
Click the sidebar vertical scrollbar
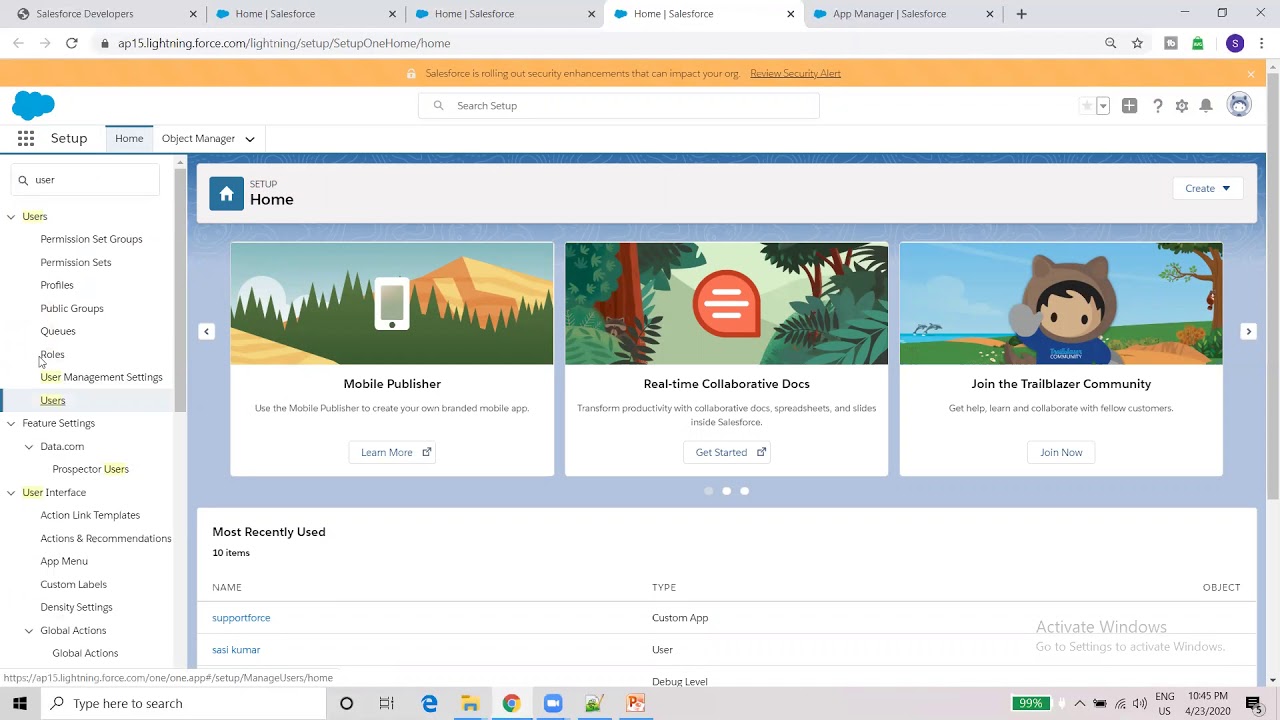coord(180,290)
